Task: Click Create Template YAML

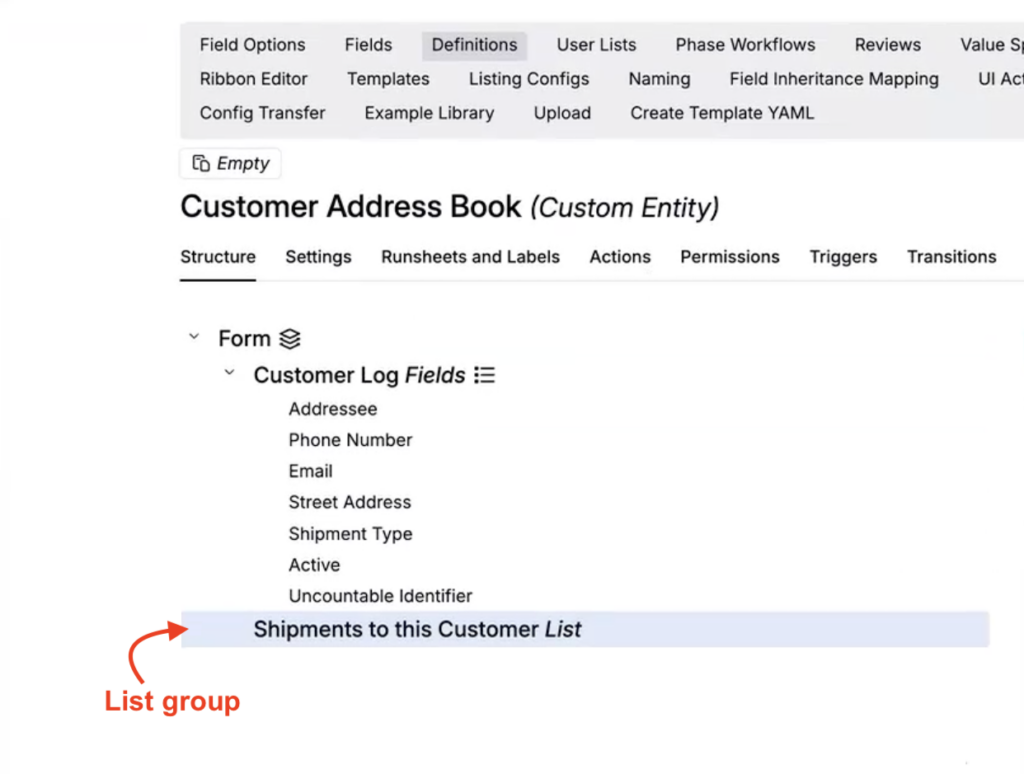Action: point(721,113)
